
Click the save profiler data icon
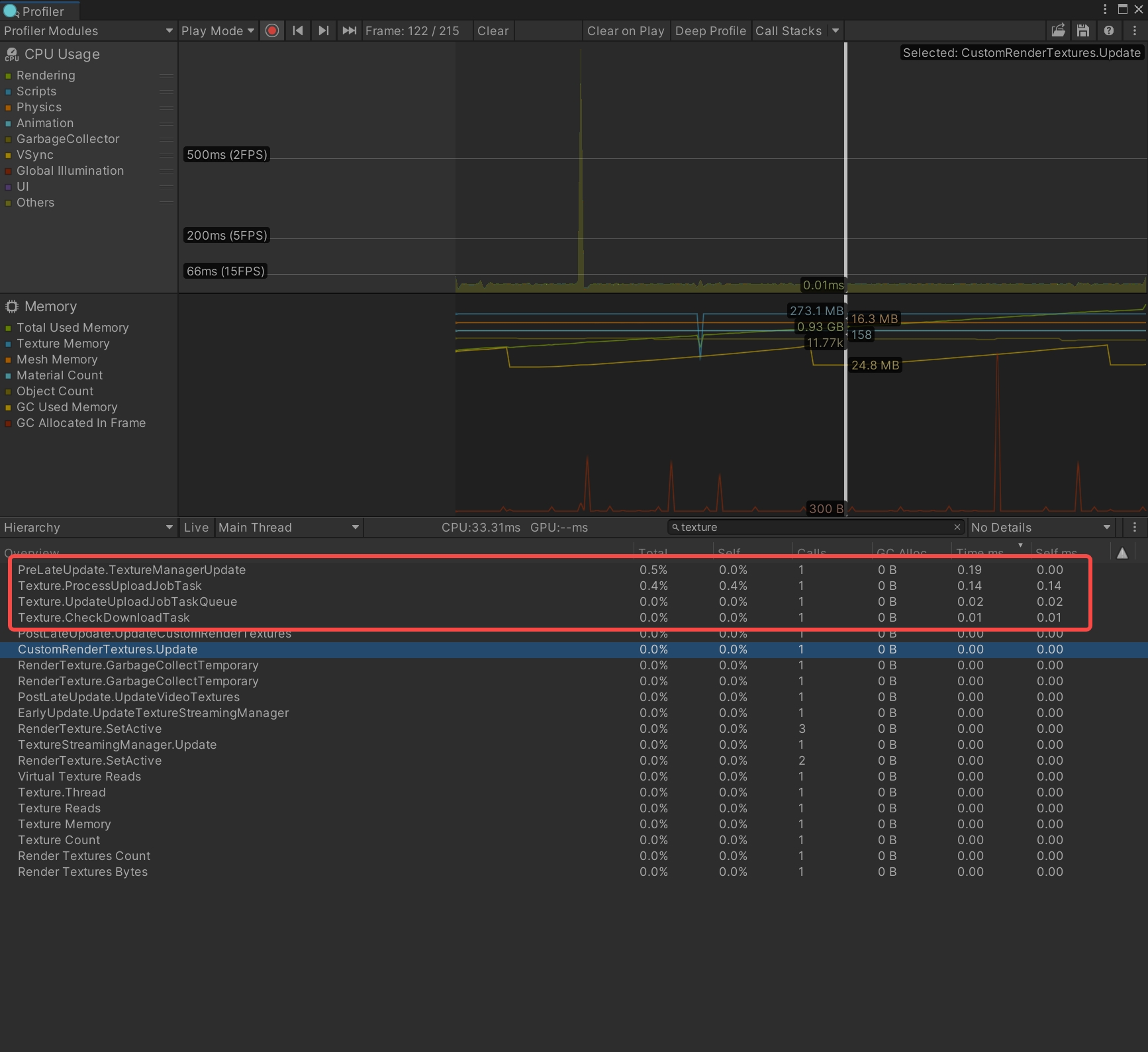(1083, 31)
